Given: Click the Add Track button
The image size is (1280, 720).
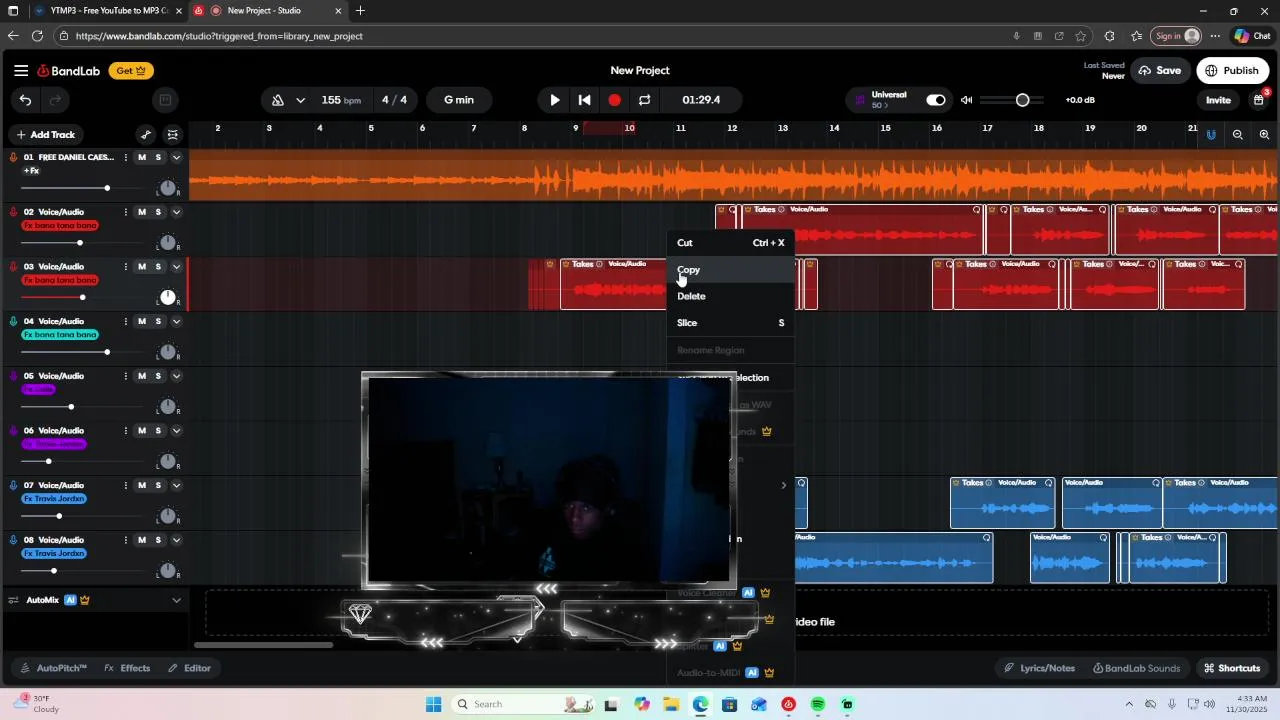Looking at the screenshot, I should (46, 135).
